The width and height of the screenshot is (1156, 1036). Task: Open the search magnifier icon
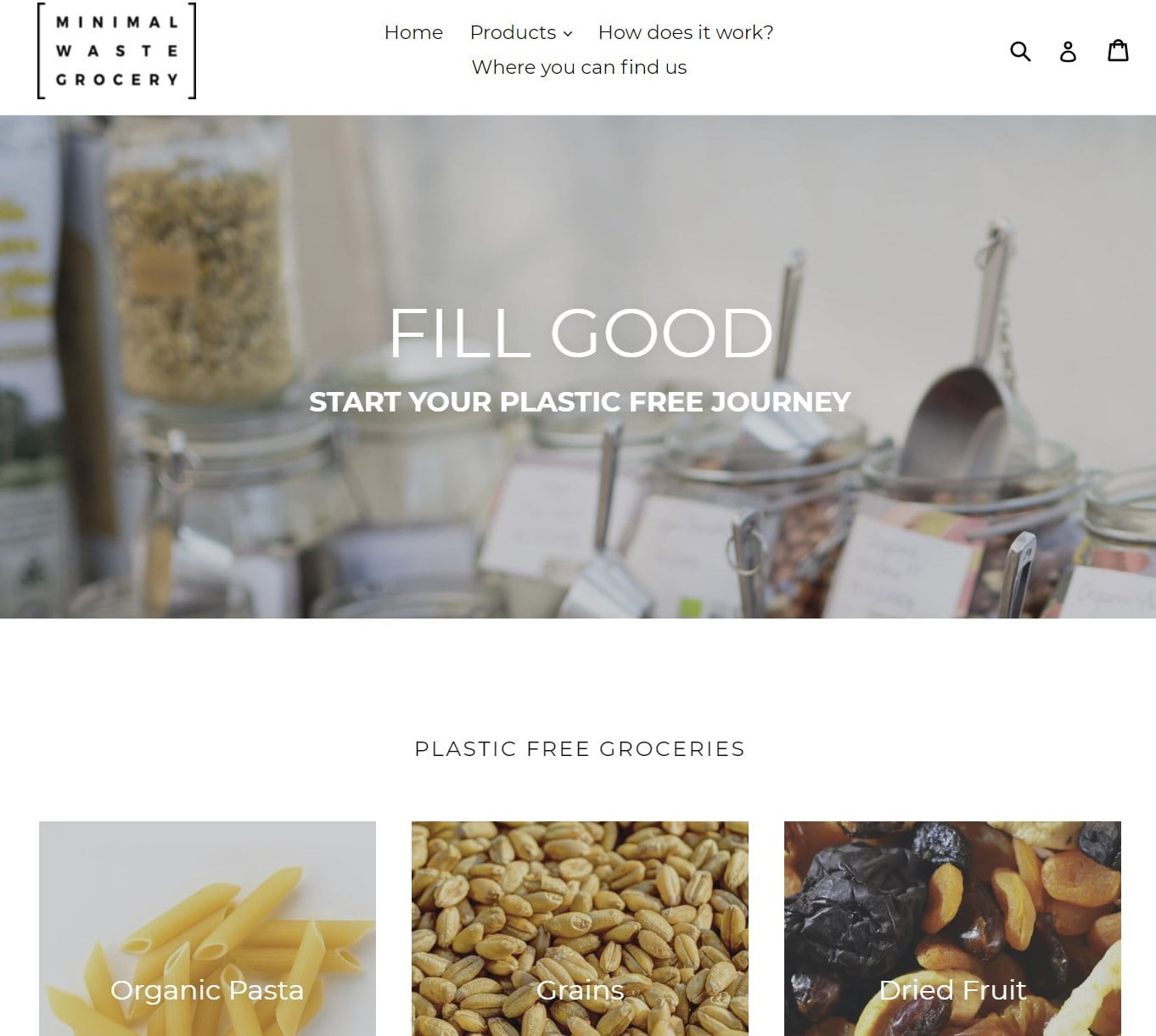(1020, 52)
